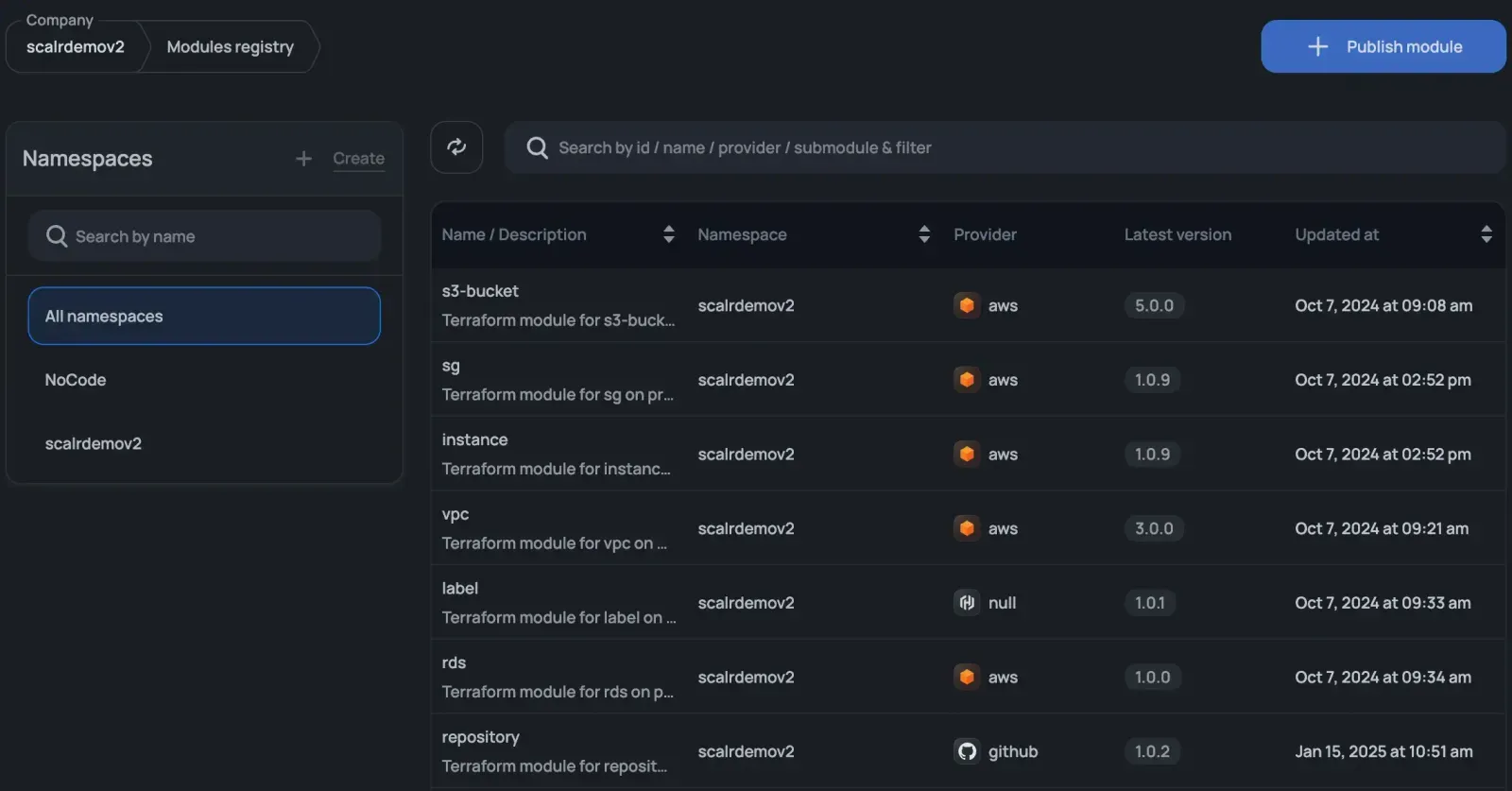
Task: Click the refresh modules list icon
Action: pos(456,147)
